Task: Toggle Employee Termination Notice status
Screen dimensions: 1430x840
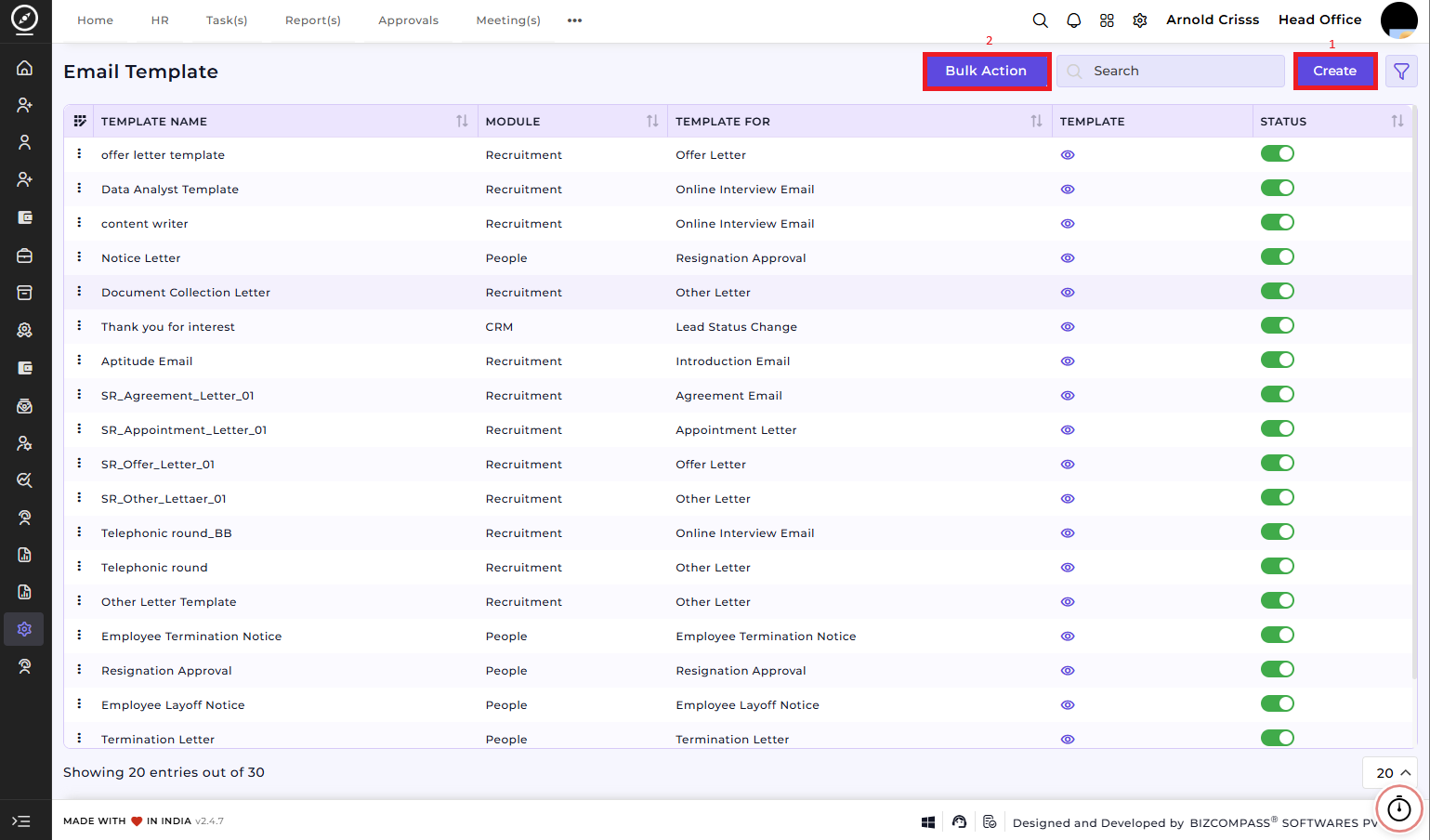Action: [x=1278, y=635]
